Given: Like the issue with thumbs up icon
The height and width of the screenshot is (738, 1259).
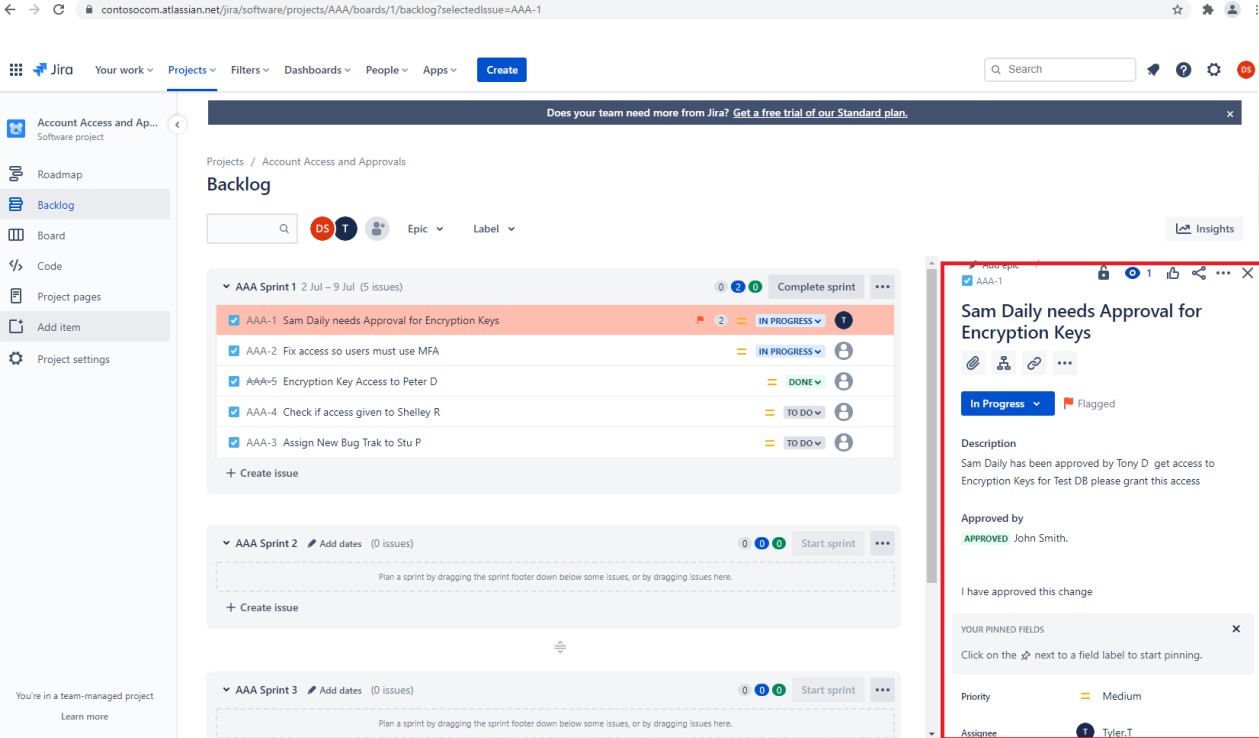Looking at the screenshot, I should [x=1172, y=272].
